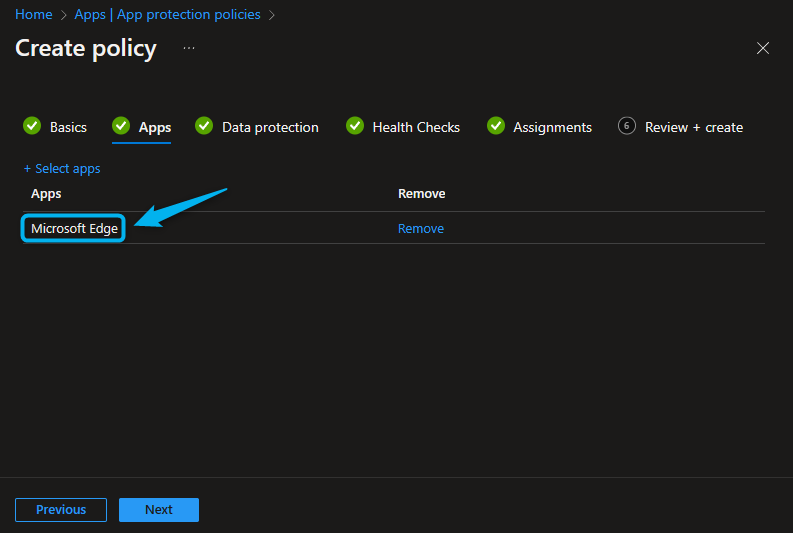Click the green checkmark next to Data protection
The image size is (793, 533).
click(x=204, y=126)
